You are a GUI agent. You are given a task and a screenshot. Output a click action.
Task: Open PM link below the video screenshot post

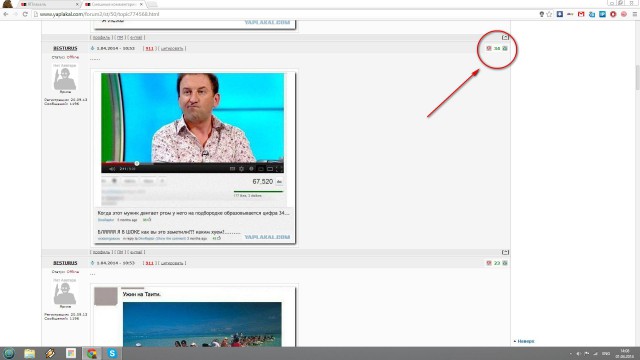pos(120,252)
